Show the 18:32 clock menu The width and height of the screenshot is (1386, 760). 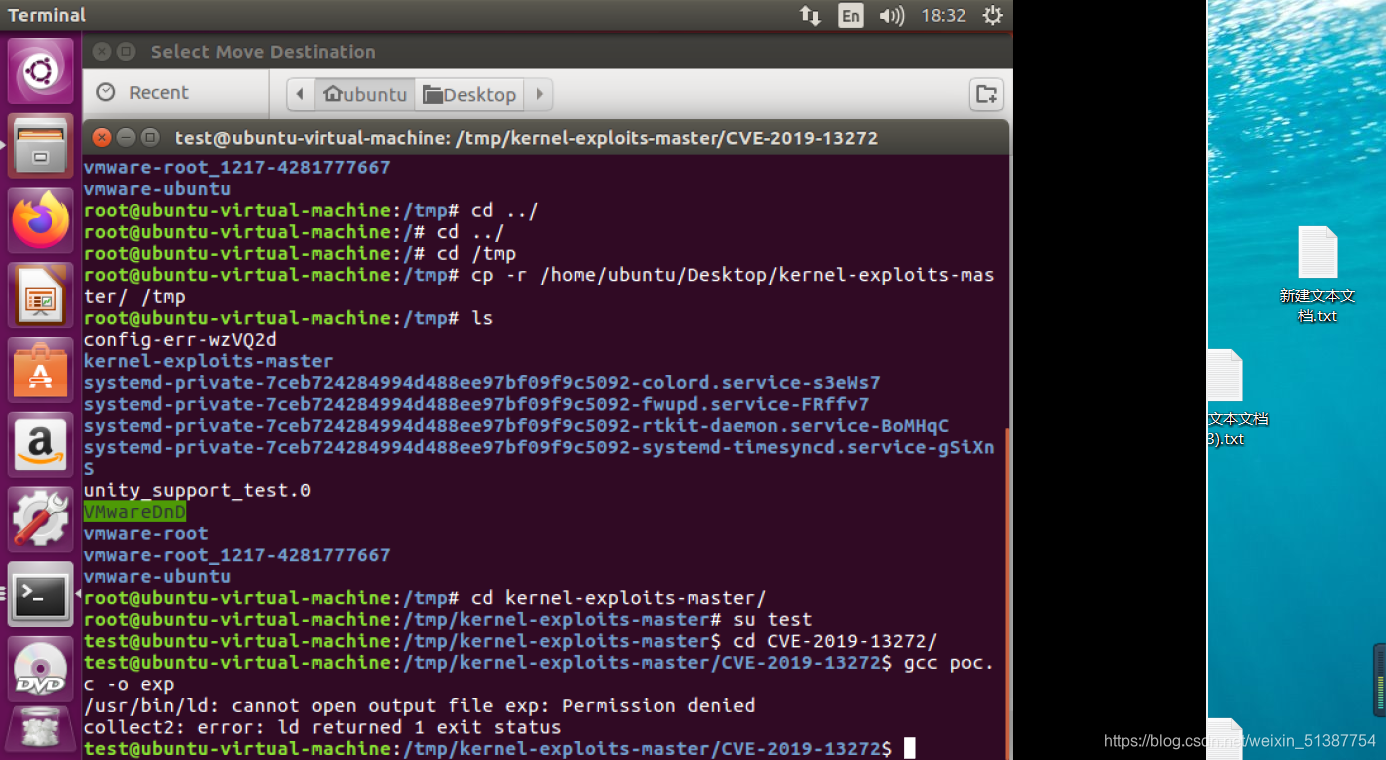coord(943,15)
